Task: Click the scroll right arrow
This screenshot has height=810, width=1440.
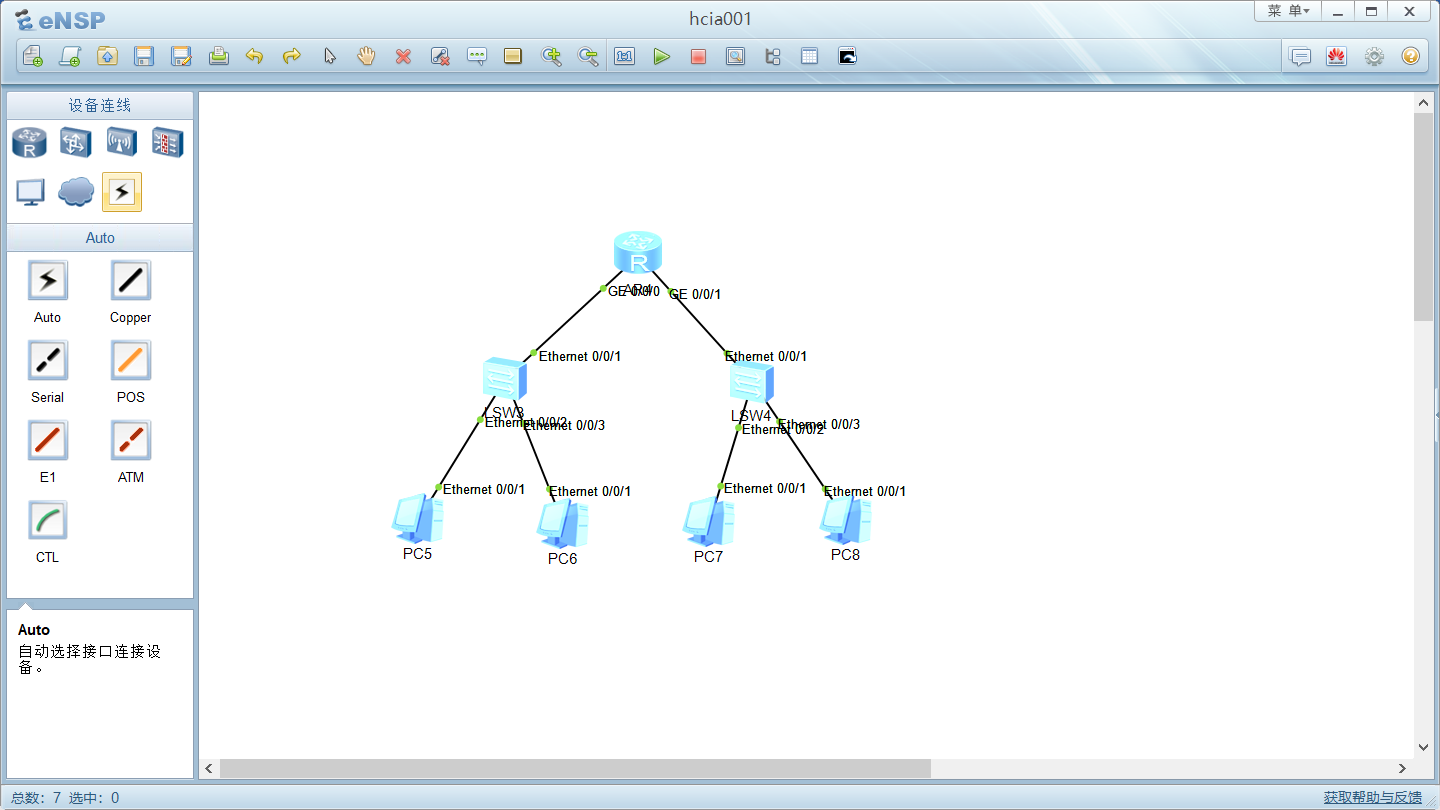Action: coord(1402,768)
